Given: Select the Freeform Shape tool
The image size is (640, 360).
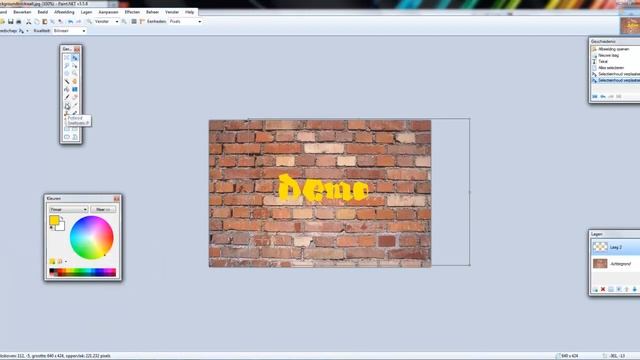Looking at the screenshot, I should [75, 137].
